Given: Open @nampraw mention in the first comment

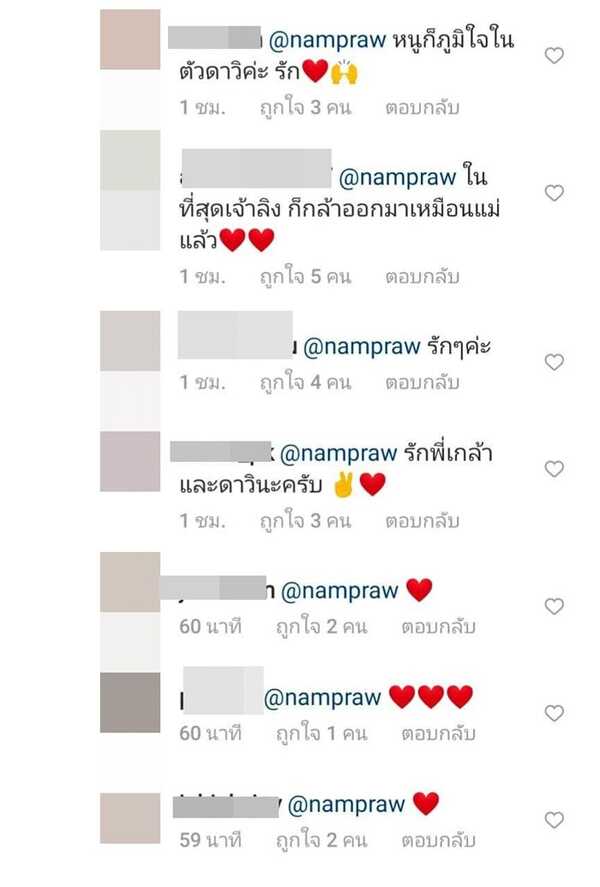Looking at the screenshot, I should point(327,41).
